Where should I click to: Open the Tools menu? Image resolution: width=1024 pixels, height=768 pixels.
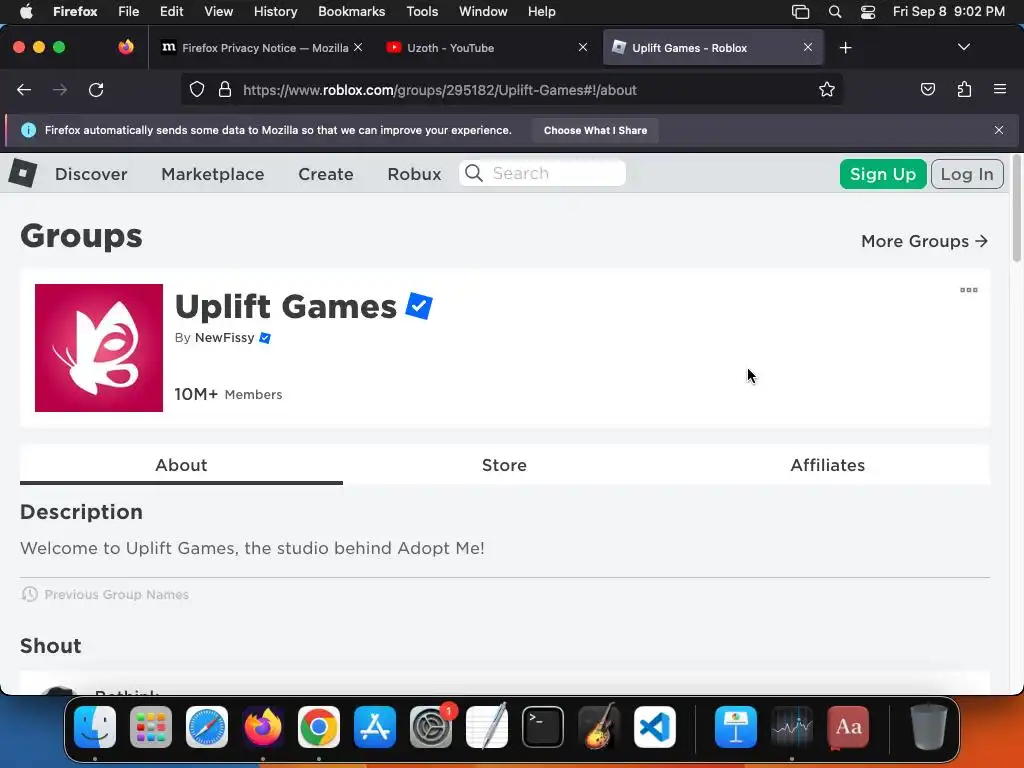(422, 11)
